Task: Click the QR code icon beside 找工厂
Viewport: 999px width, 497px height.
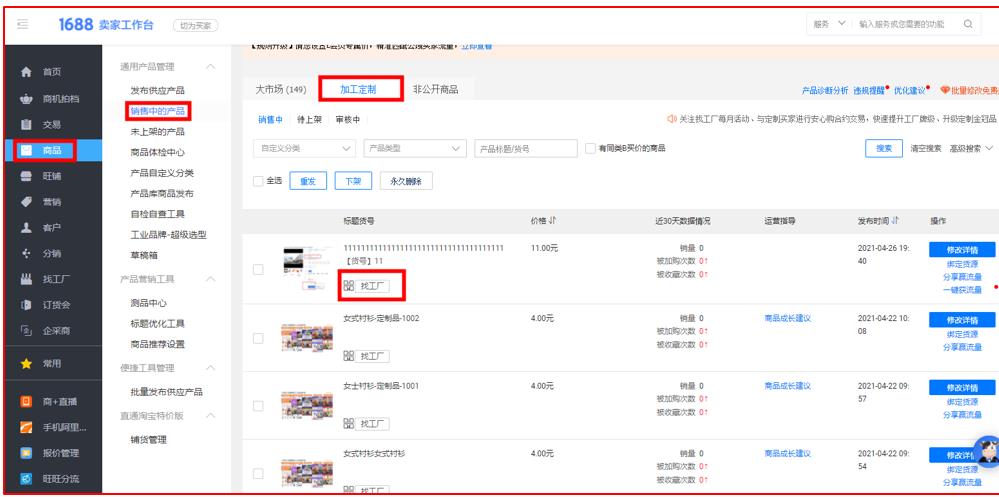Action: point(350,285)
